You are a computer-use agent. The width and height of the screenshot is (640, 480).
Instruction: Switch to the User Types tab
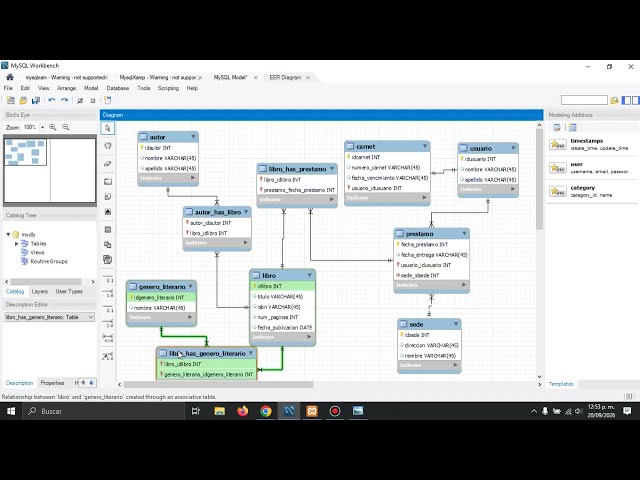tap(69, 291)
